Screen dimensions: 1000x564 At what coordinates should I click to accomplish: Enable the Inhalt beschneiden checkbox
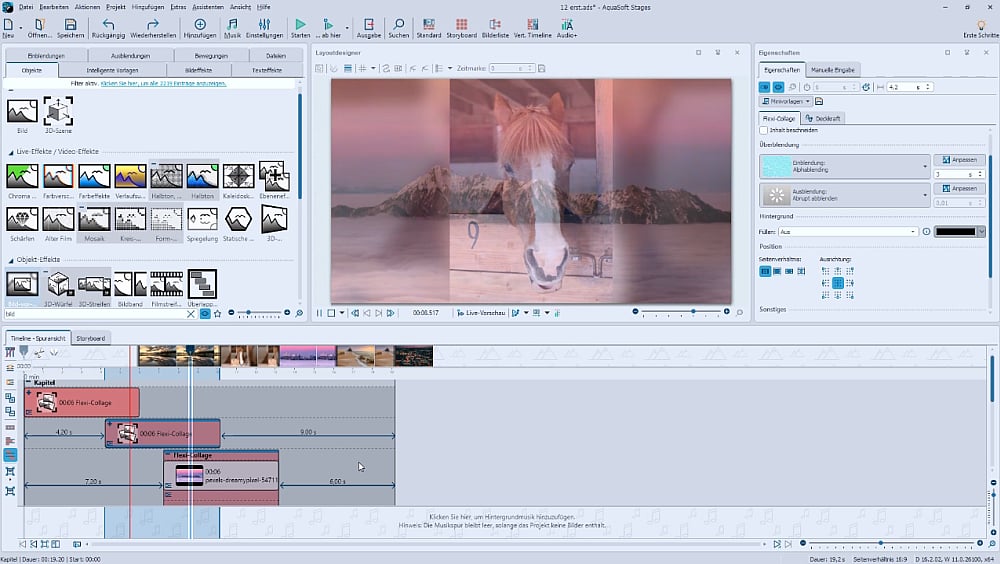point(765,130)
